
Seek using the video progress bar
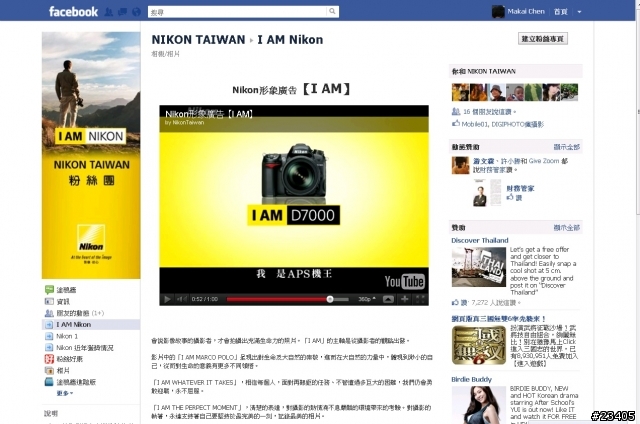coord(287,299)
